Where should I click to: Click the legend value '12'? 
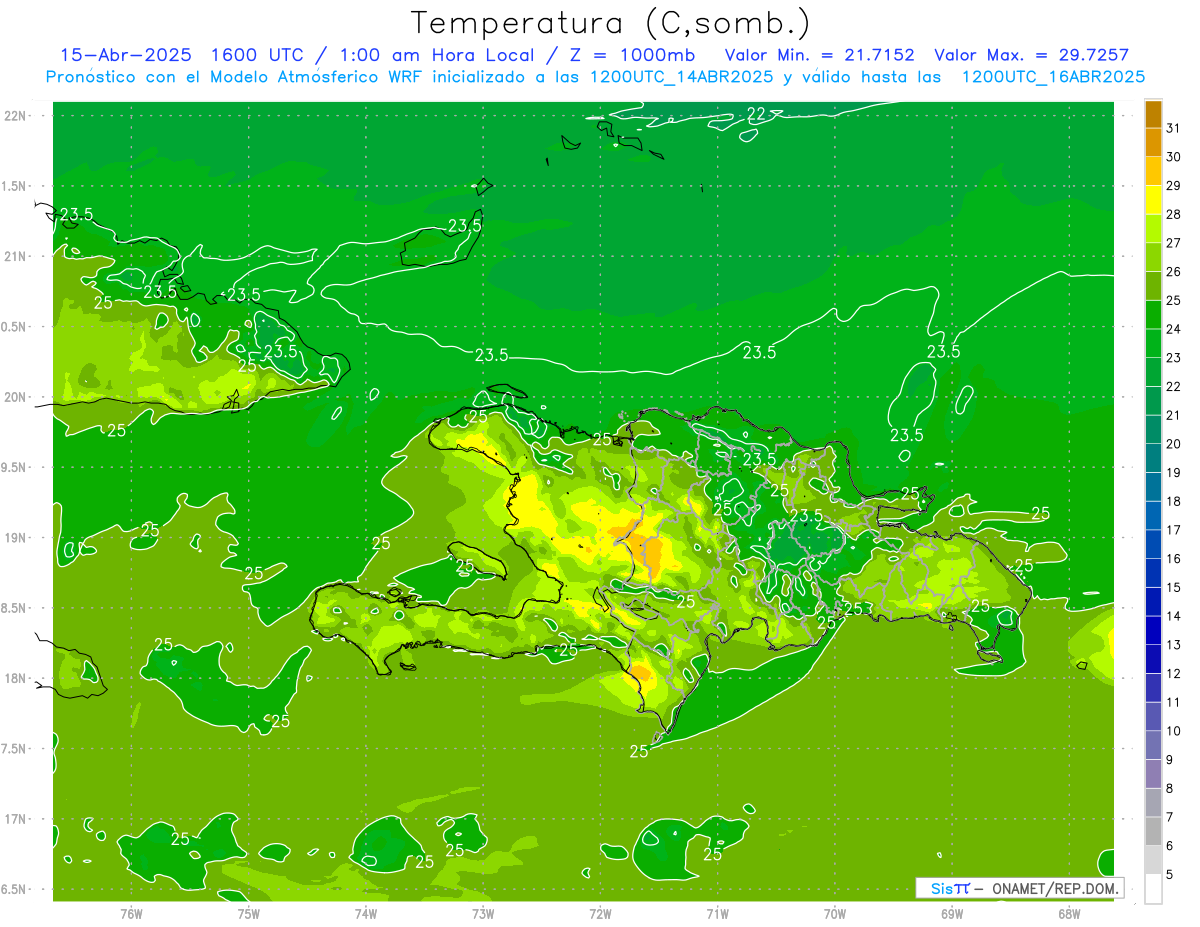[x=1174, y=674]
